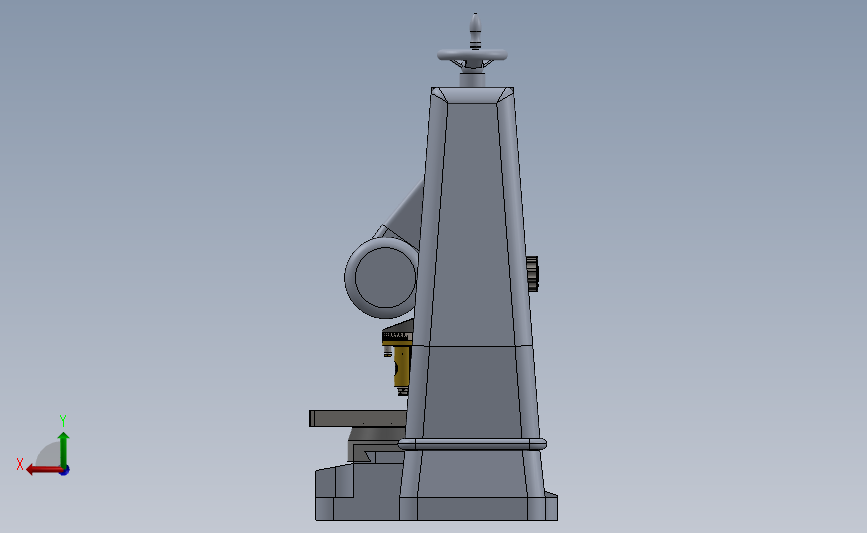The image size is (867, 533).
Task: Pick the pointed finial above the handwheel
Action: 475,32
